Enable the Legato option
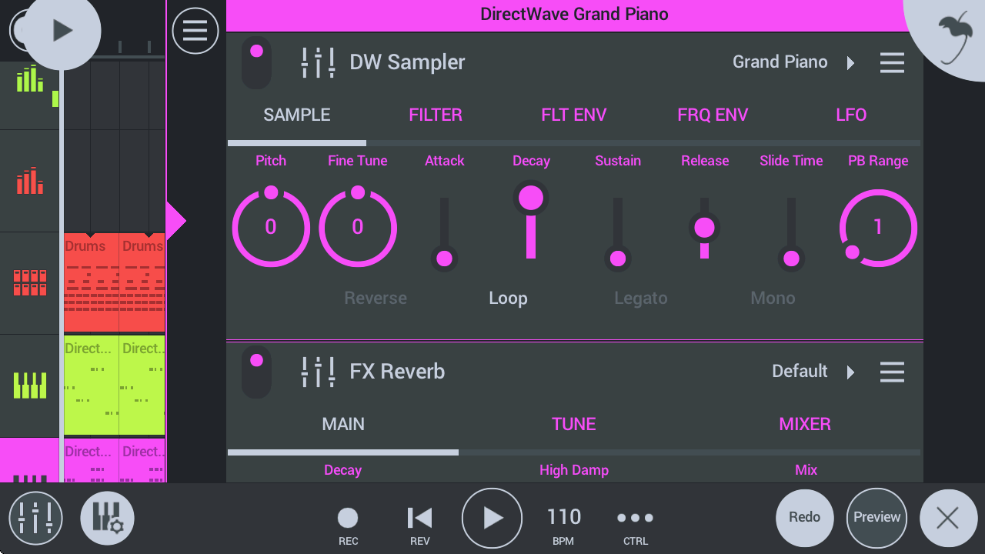The height and width of the screenshot is (554, 985). click(x=641, y=298)
